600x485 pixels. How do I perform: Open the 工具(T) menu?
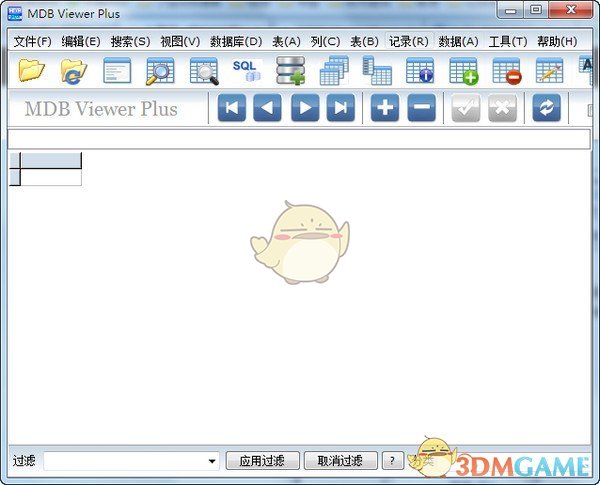[508, 41]
